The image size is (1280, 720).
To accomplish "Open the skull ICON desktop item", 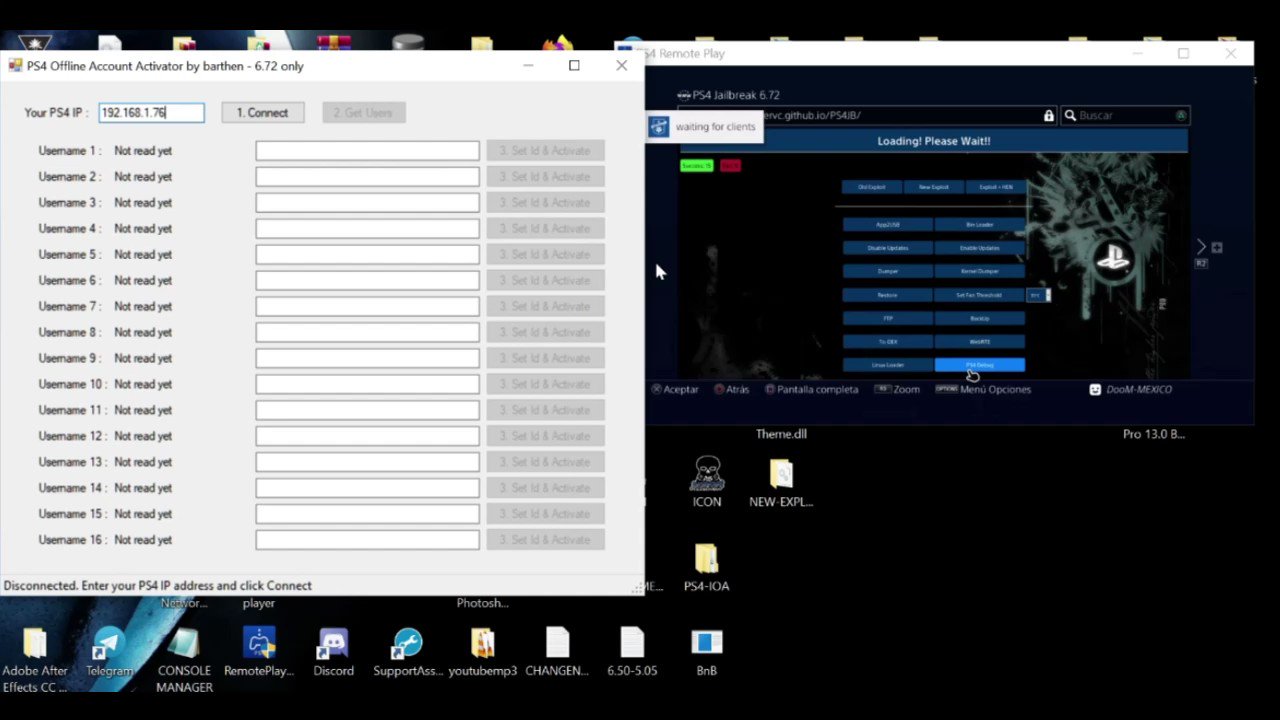I will pos(707,483).
